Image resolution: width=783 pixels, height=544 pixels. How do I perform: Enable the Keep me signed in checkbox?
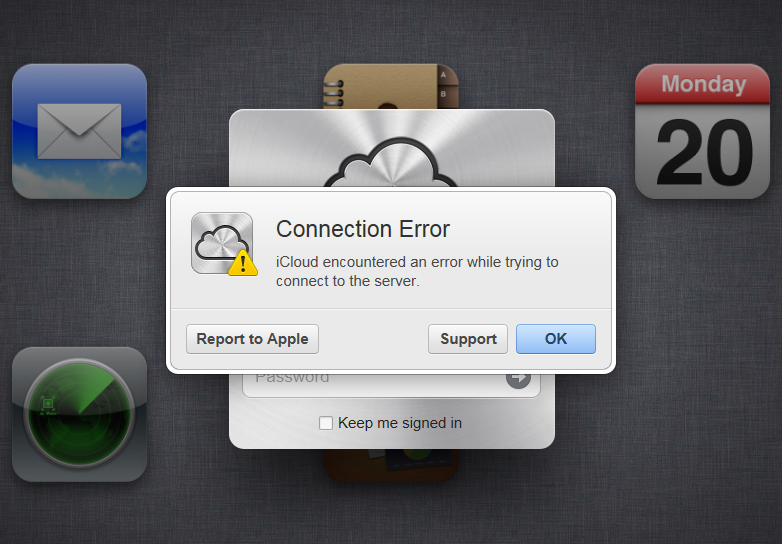pos(326,423)
